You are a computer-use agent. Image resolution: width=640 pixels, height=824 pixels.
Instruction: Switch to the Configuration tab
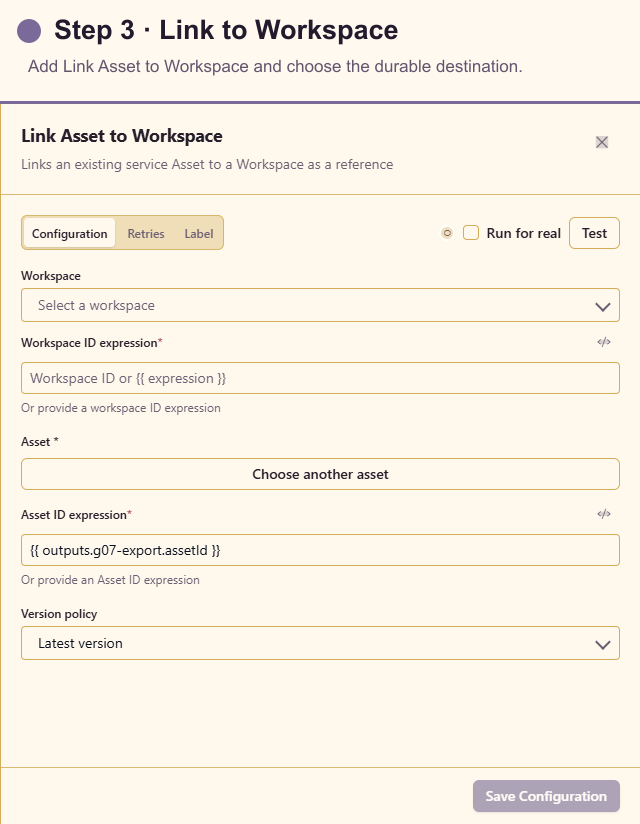[69, 233]
